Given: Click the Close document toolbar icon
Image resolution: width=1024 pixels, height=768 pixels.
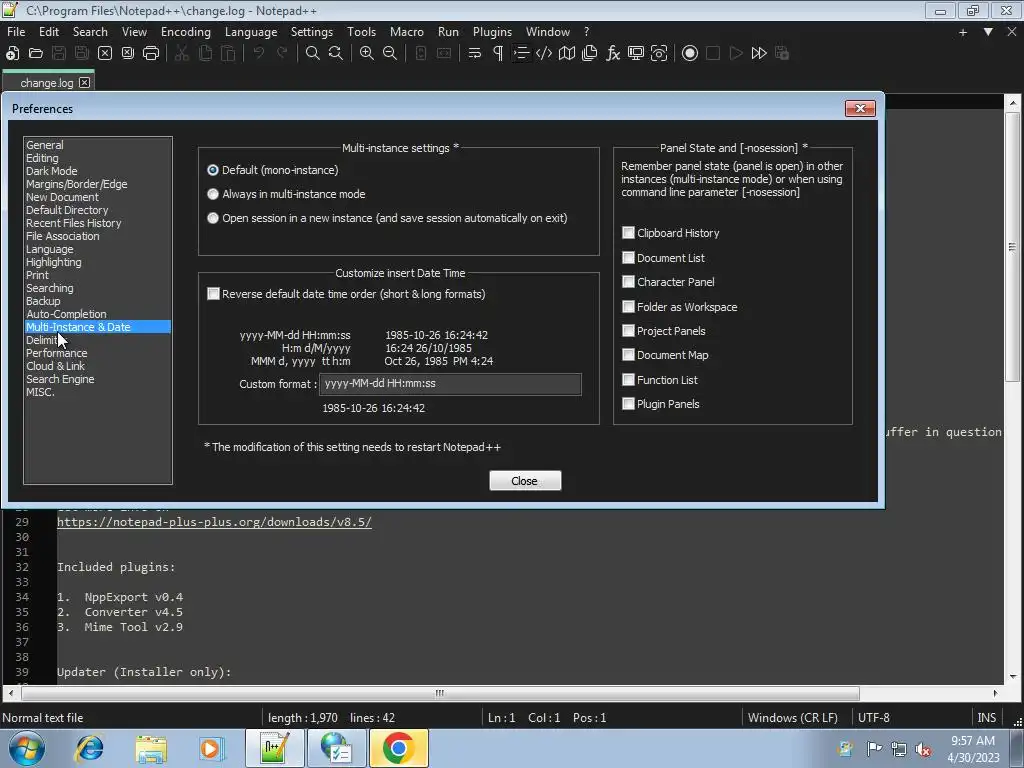Looking at the screenshot, I should pyautogui.click(x=105, y=54).
